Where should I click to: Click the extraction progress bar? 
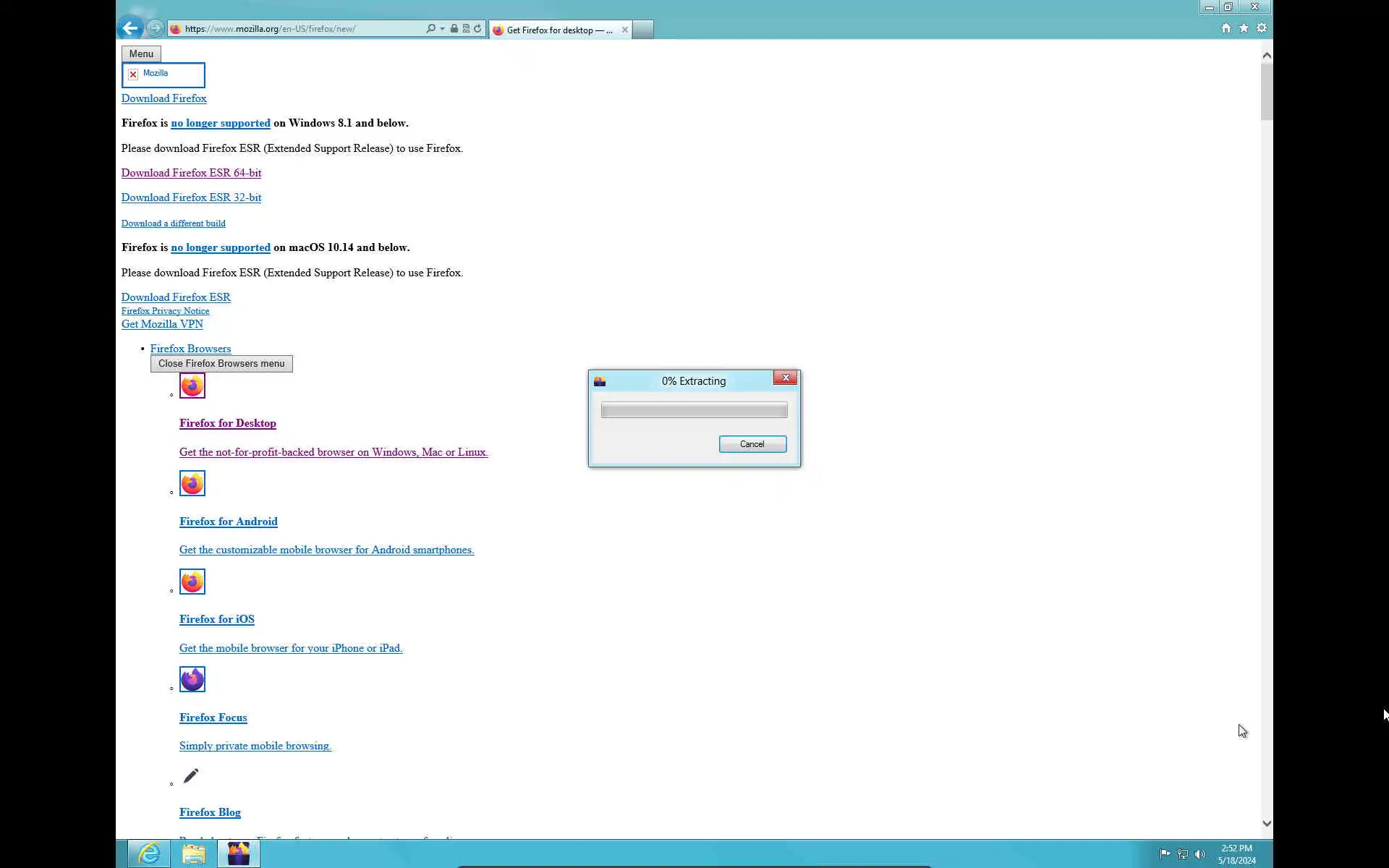(694, 411)
